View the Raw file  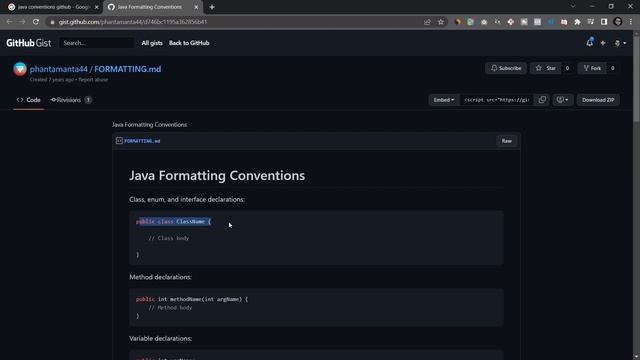(507, 141)
